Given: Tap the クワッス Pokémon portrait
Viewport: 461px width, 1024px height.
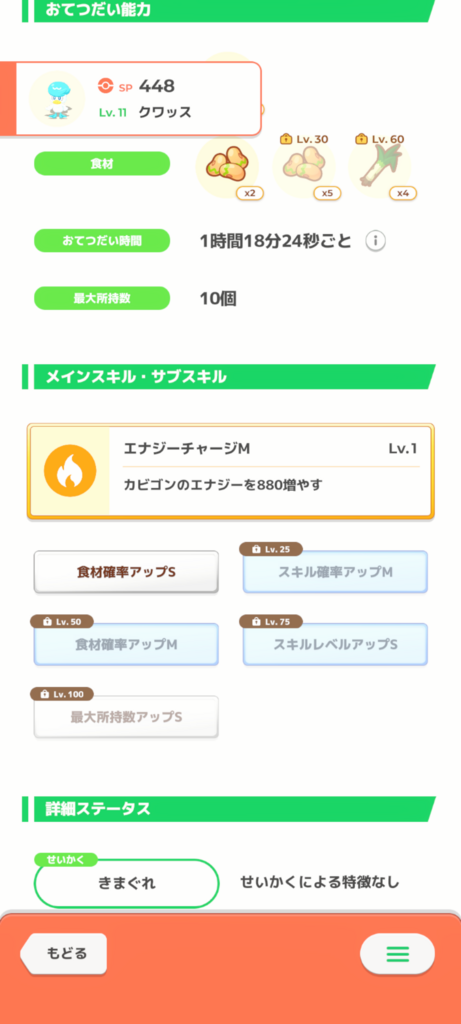Looking at the screenshot, I should pyautogui.click(x=57, y=99).
